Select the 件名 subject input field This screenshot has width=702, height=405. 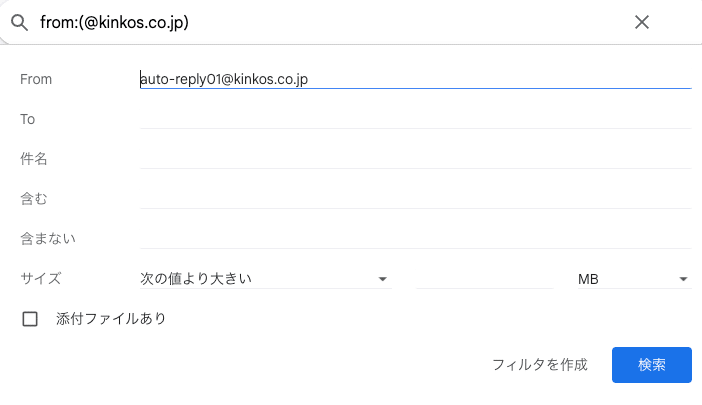tap(415, 159)
